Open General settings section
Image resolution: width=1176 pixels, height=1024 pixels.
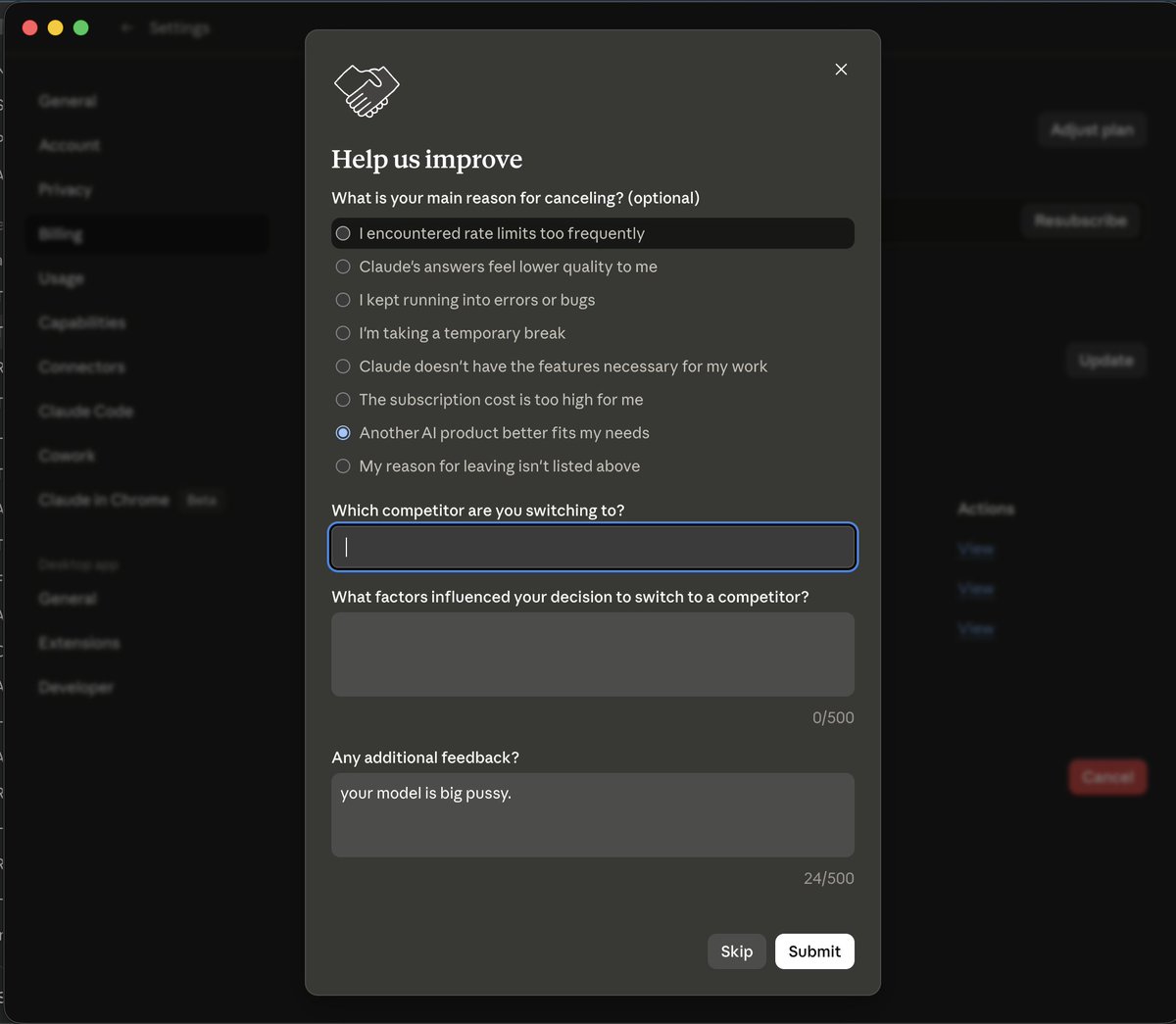(68, 101)
